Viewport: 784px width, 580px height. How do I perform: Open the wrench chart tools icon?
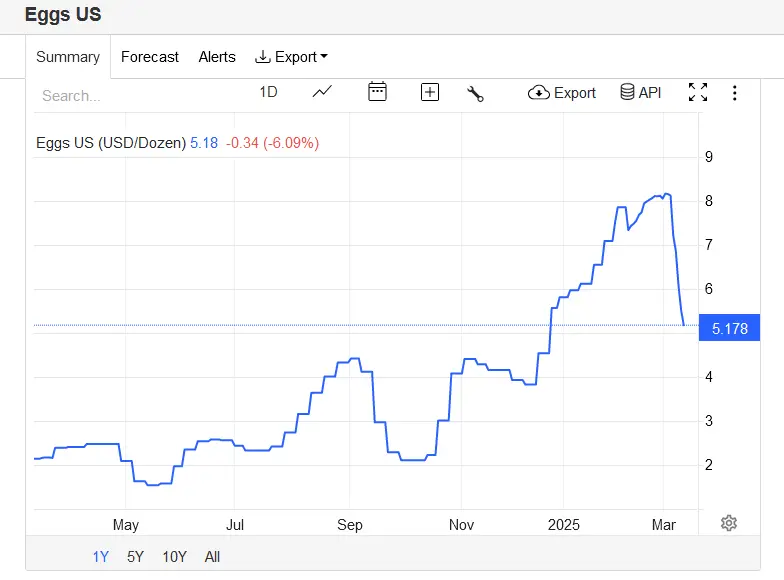coord(475,93)
